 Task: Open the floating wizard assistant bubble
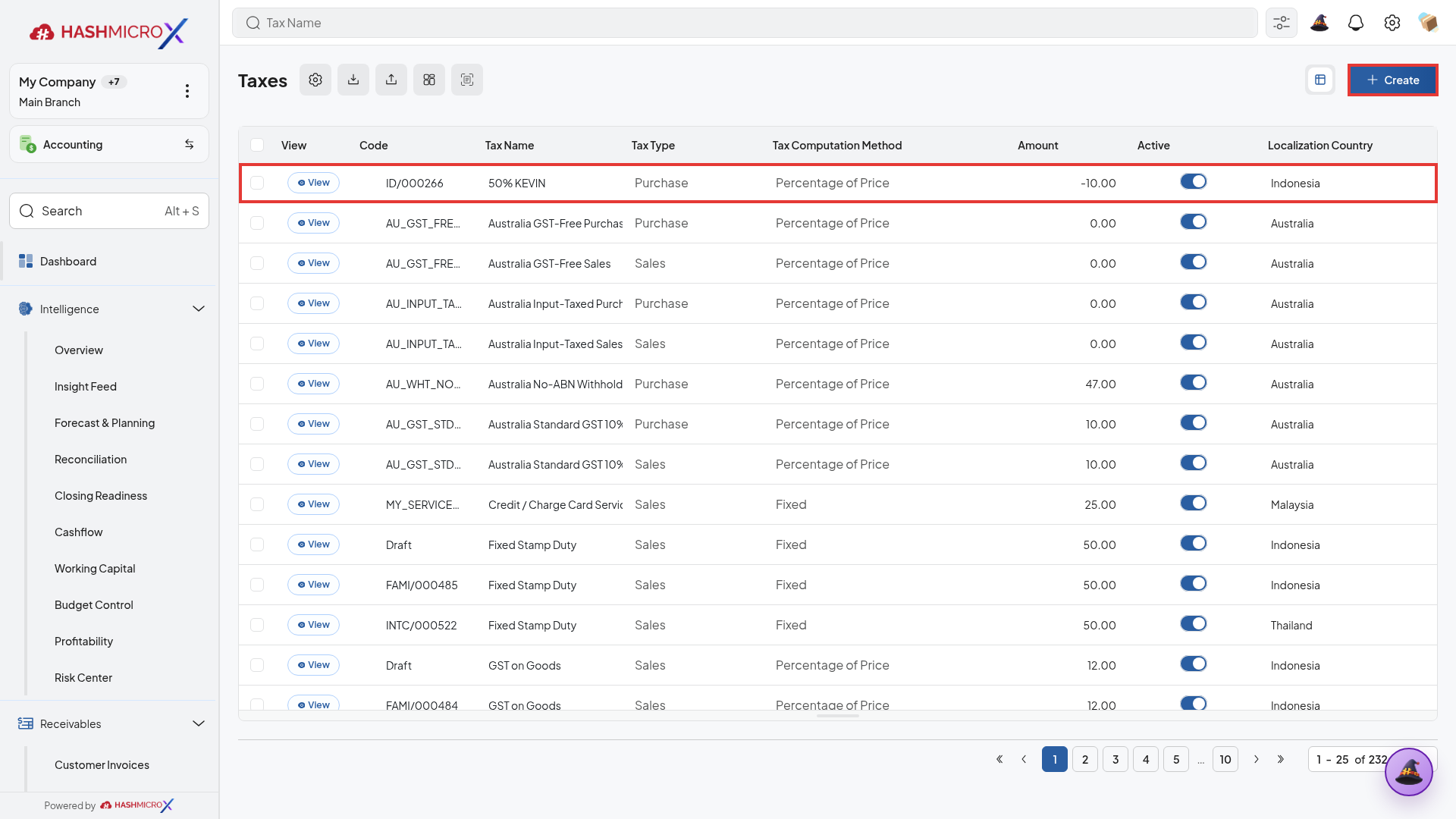(x=1409, y=772)
